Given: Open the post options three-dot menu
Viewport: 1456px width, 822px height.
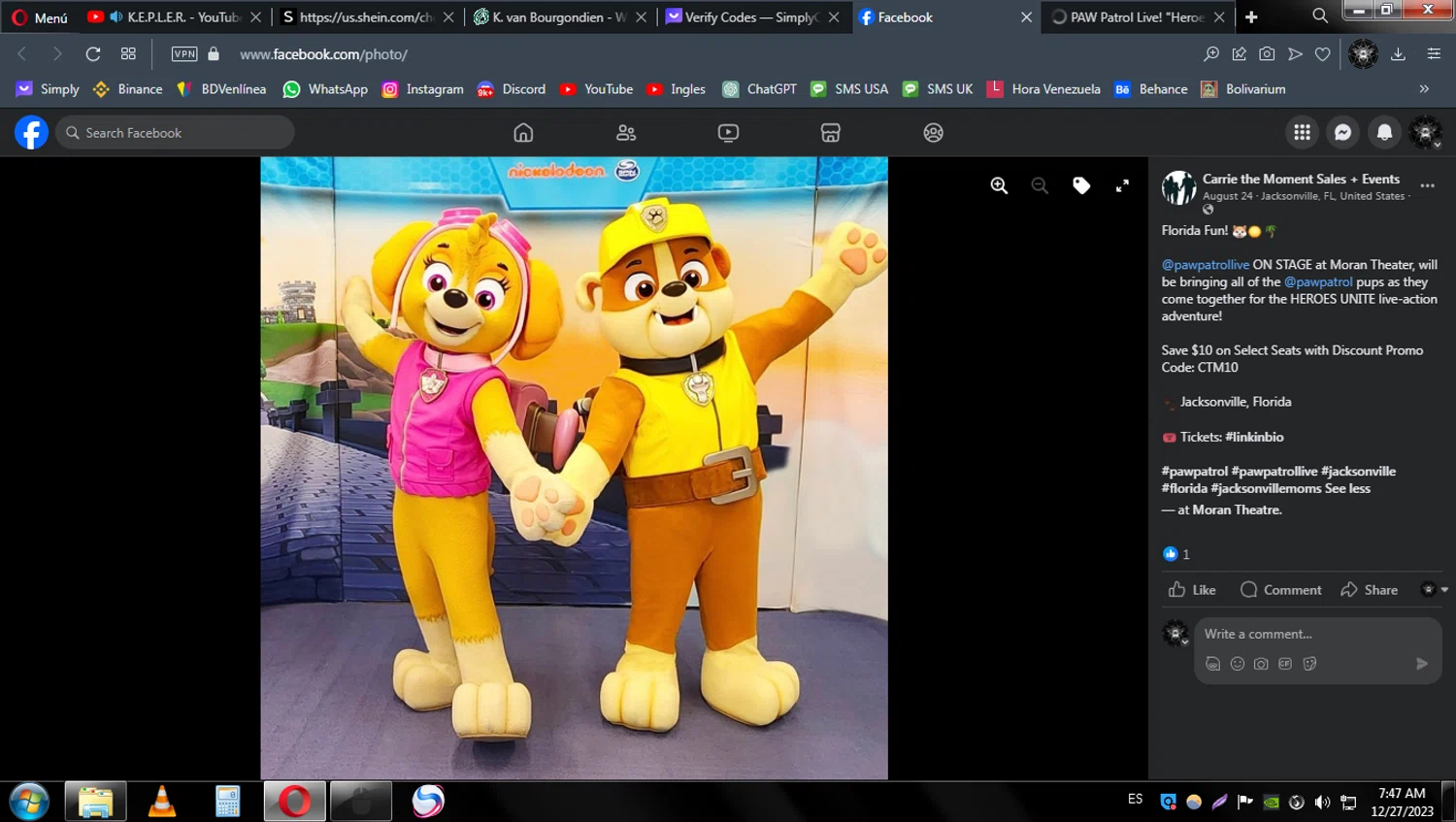Looking at the screenshot, I should point(1427,185).
